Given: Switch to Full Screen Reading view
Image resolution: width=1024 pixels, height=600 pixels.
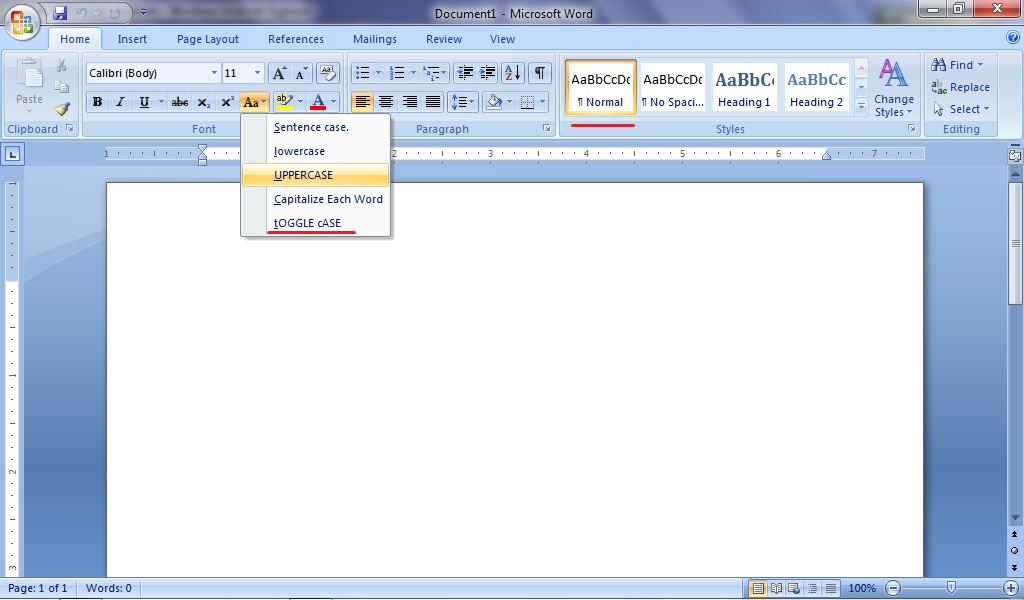Looking at the screenshot, I should pos(776,588).
